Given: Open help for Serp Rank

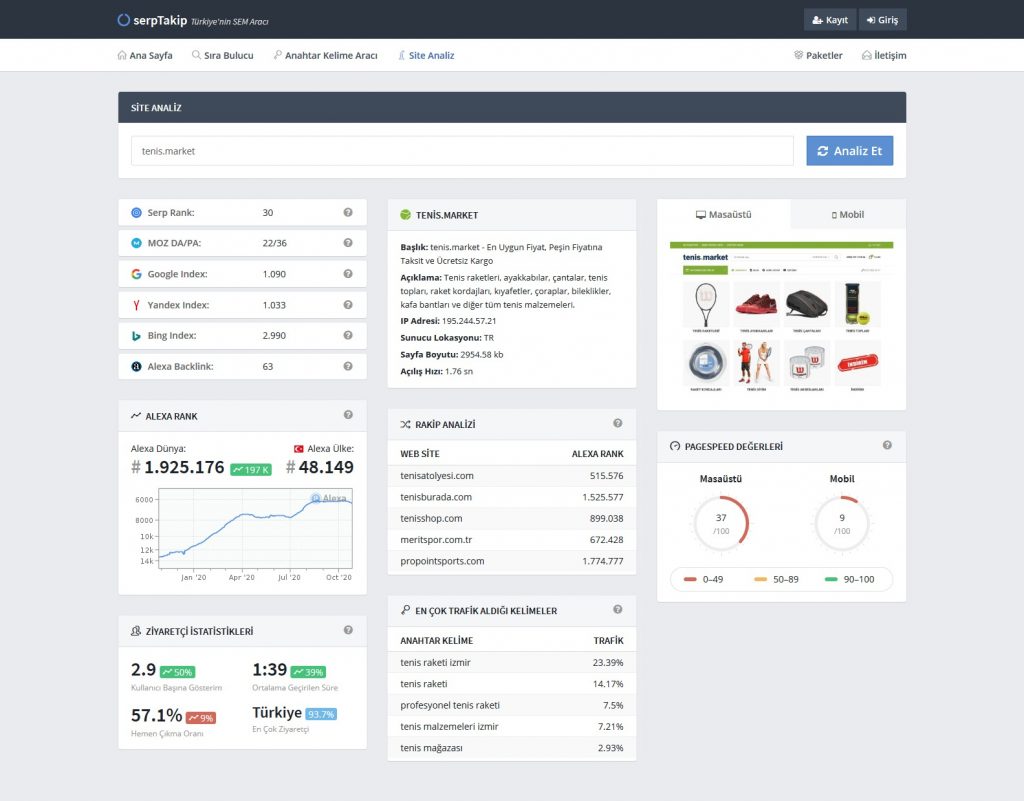Looking at the screenshot, I should (348, 212).
